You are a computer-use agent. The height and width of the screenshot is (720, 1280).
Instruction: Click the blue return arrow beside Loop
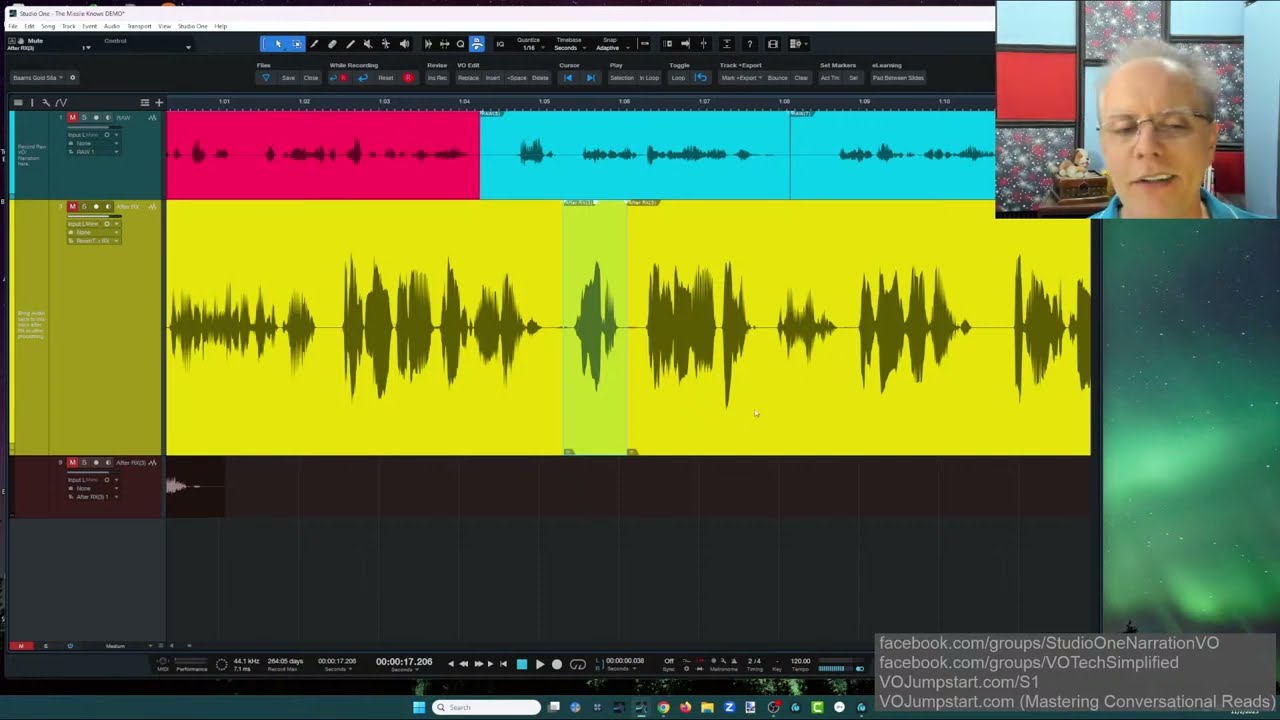[701, 78]
